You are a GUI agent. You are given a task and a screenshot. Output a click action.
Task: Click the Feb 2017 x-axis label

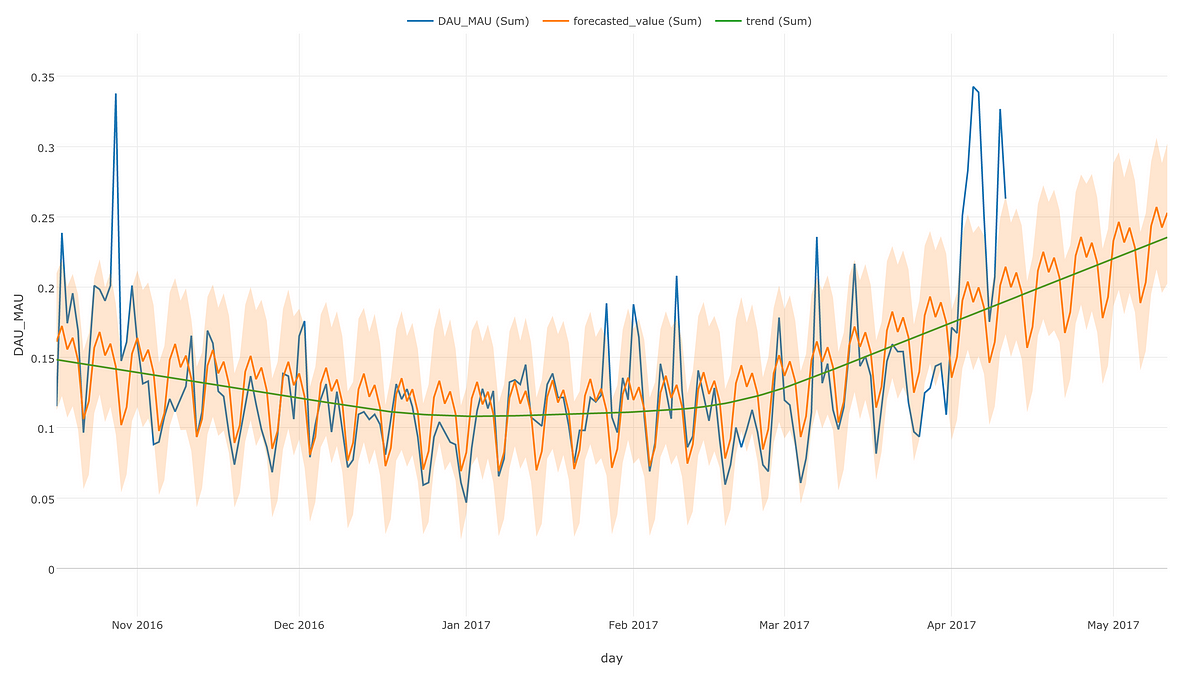633,626
